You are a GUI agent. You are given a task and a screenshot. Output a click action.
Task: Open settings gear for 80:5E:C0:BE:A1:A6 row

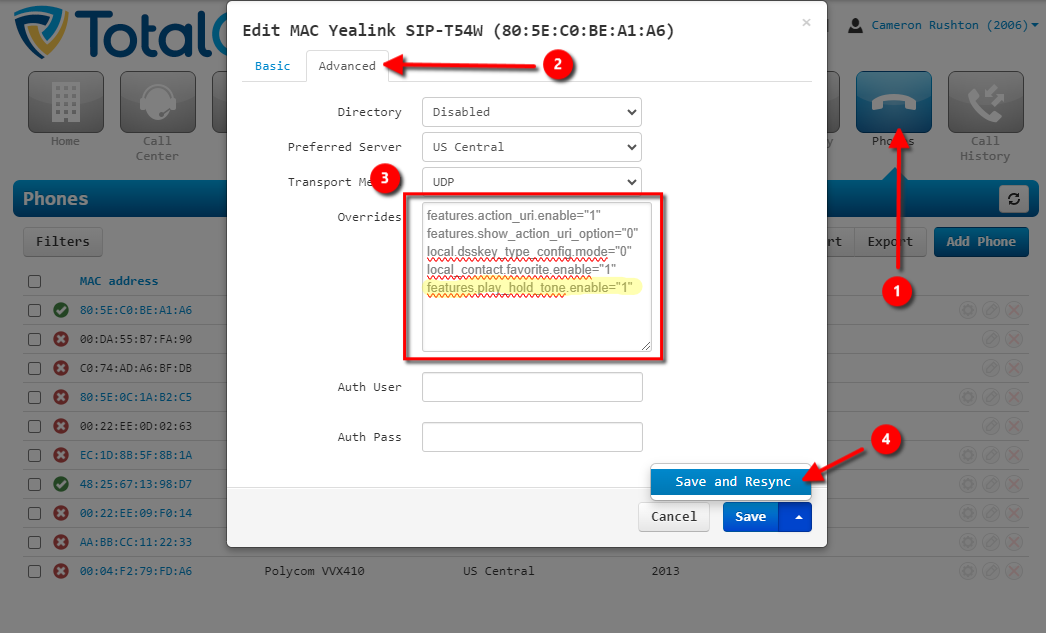[968, 310]
